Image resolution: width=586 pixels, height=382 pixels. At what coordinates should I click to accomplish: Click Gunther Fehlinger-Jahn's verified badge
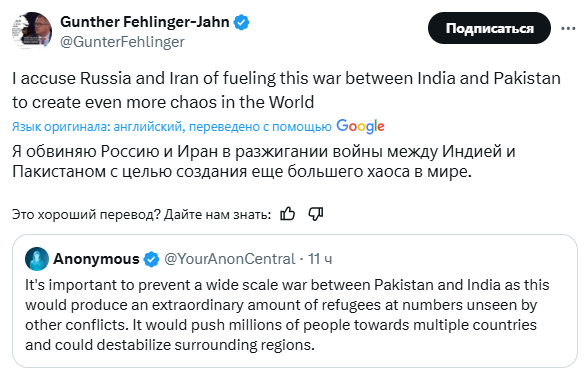[x=241, y=22]
